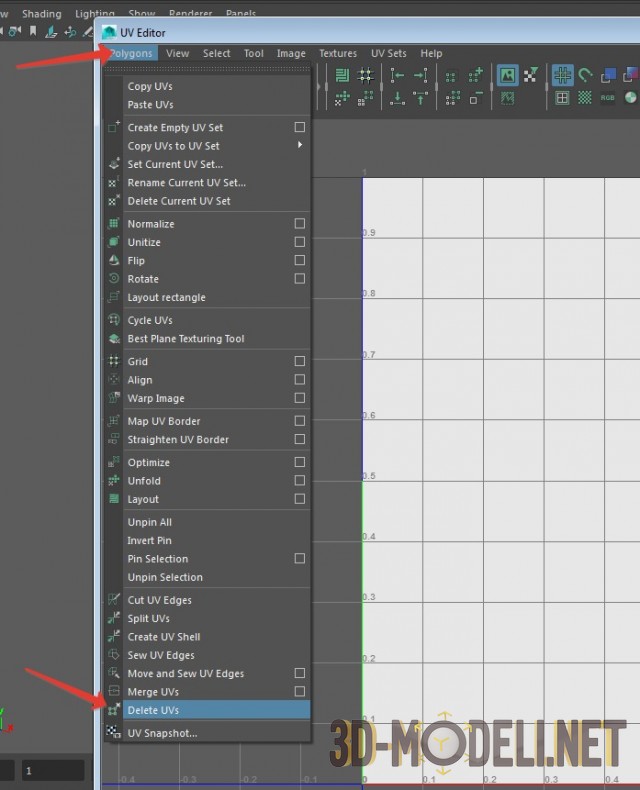Click the green checkered tile icon
The height and width of the screenshot is (790, 640).
(x=585, y=98)
